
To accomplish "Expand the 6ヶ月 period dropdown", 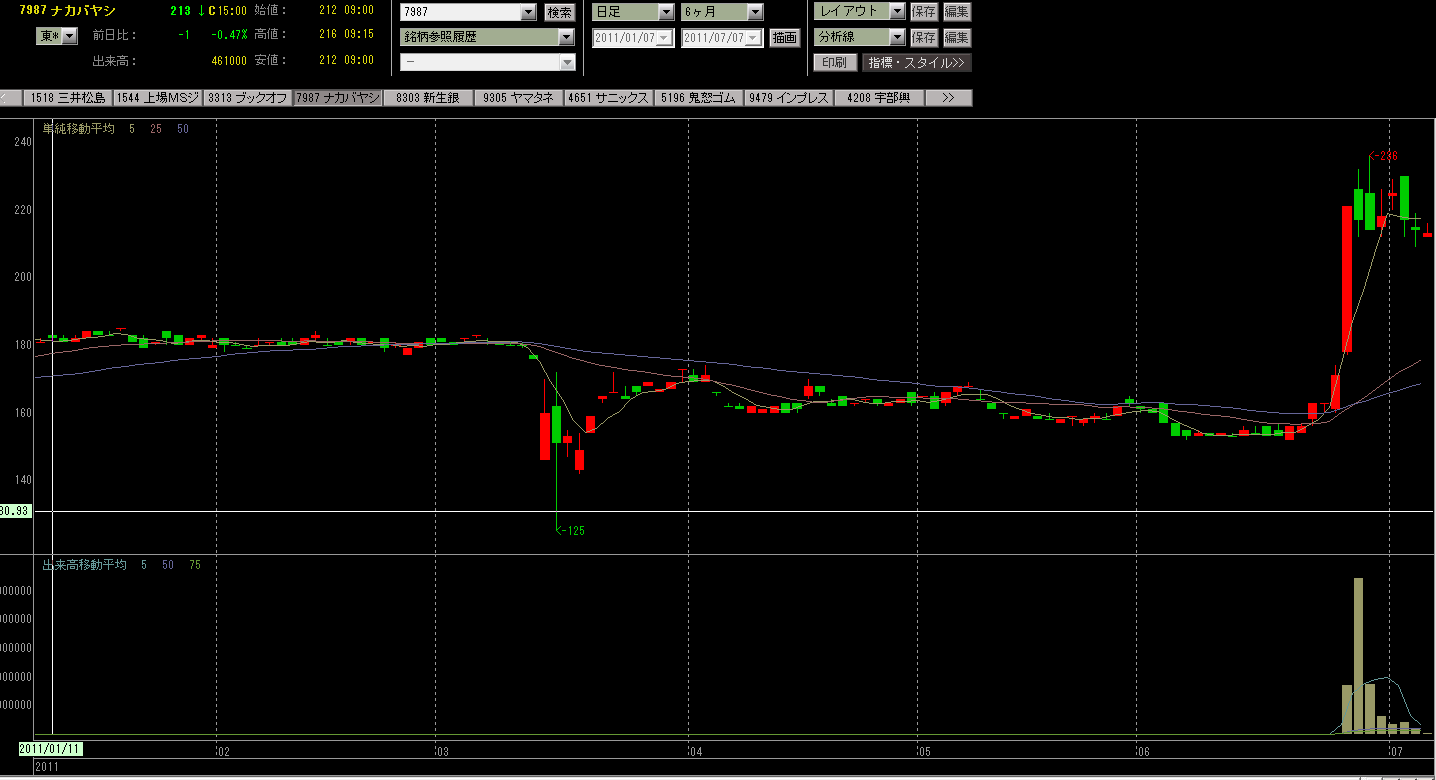I will (755, 13).
